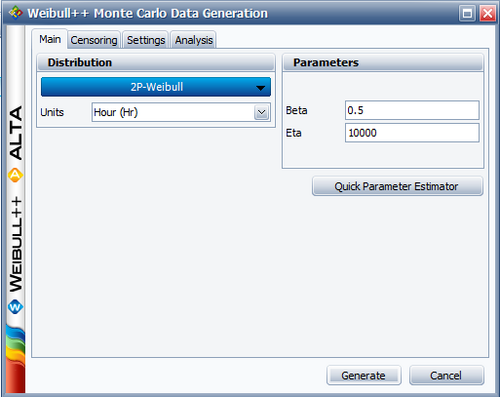Focus the Eta input field

point(412,133)
